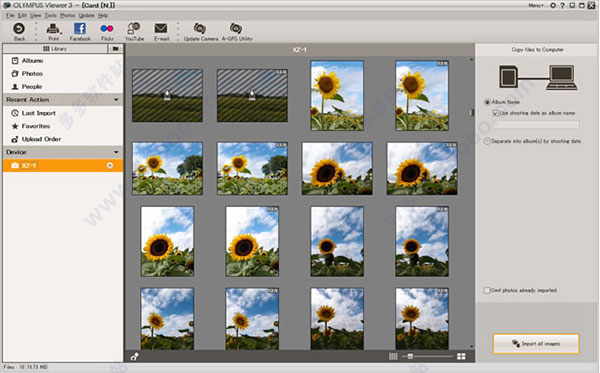Select third-row large portrait sunflower thumbnail, leftmost
The image size is (600, 373).
point(167,241)
